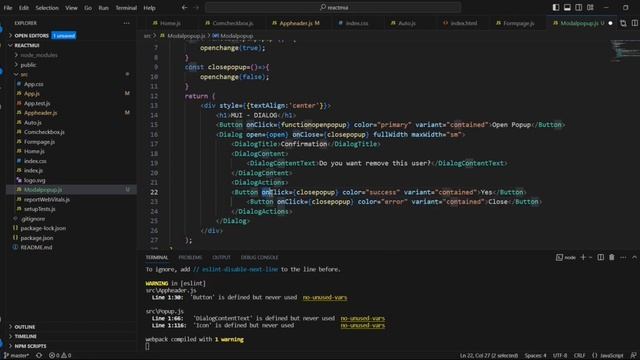Open the OUTPUT panel tab
This screenshot has height=360, width=640.
tap(221, 257)
